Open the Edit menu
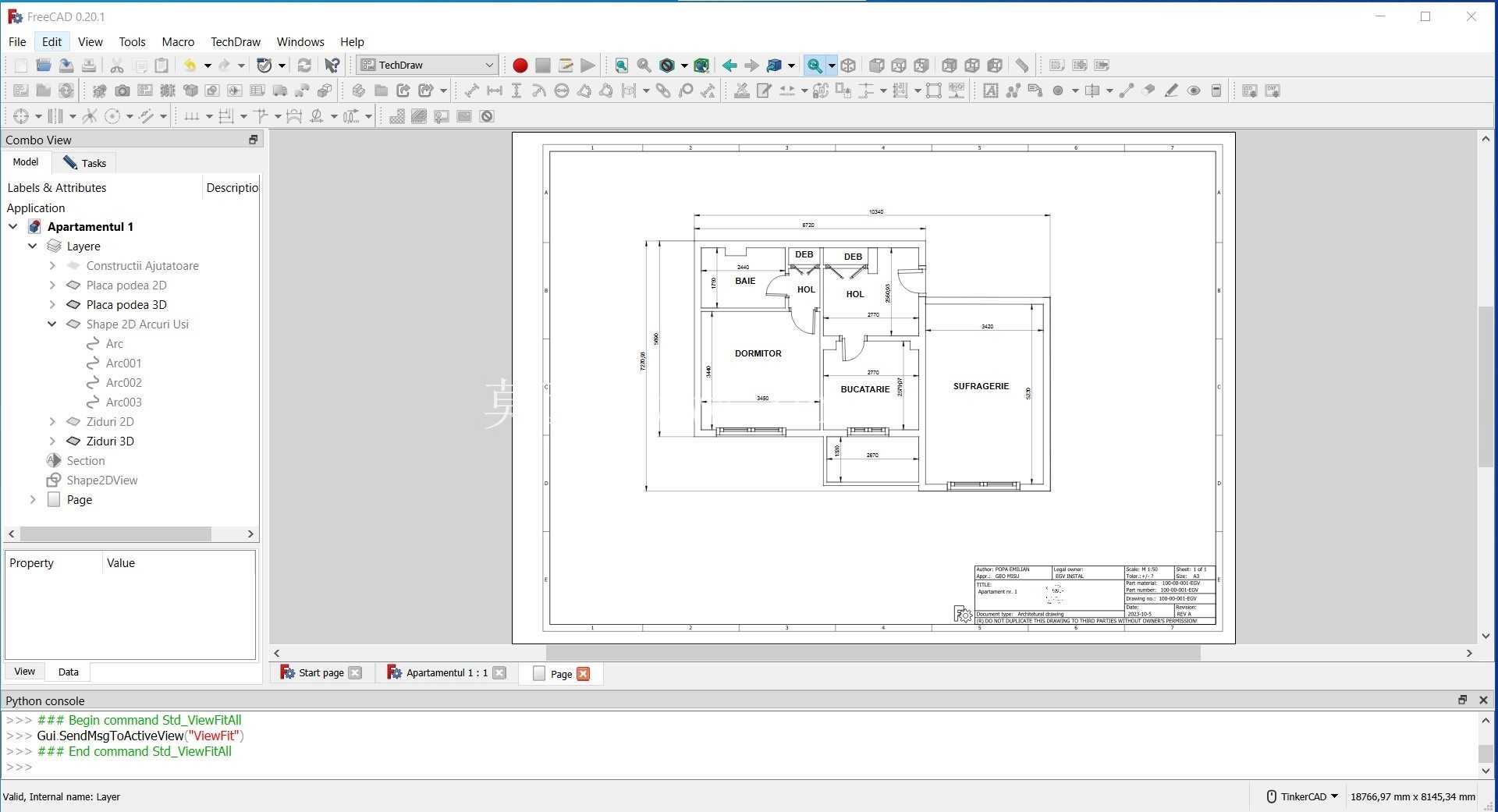This screenshot has height=812, width=1498. [51, 42]
